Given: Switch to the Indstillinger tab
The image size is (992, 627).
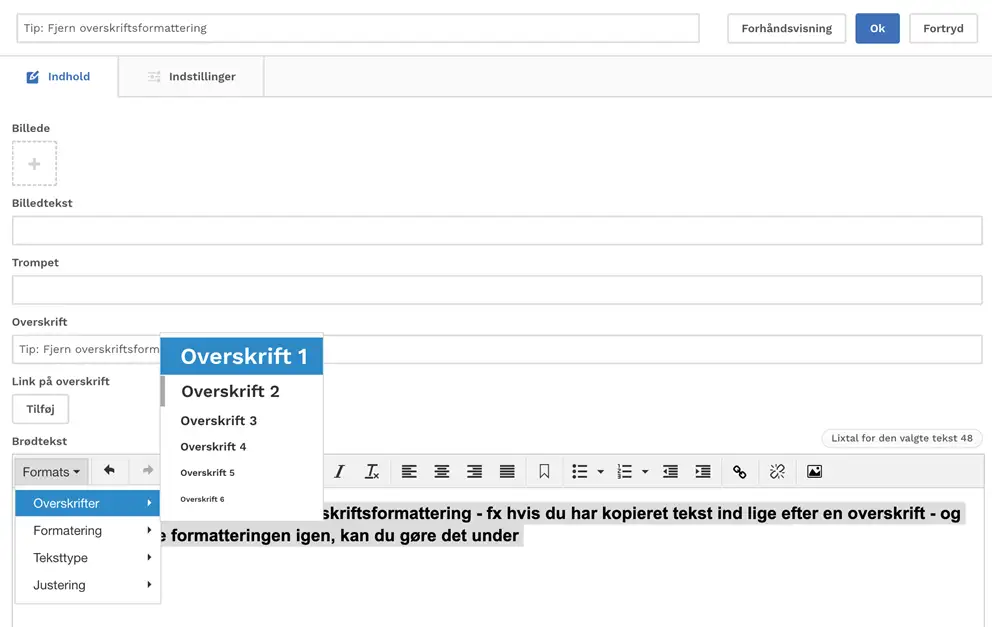Looking at the screenshot, I should [x=191, y=77].
